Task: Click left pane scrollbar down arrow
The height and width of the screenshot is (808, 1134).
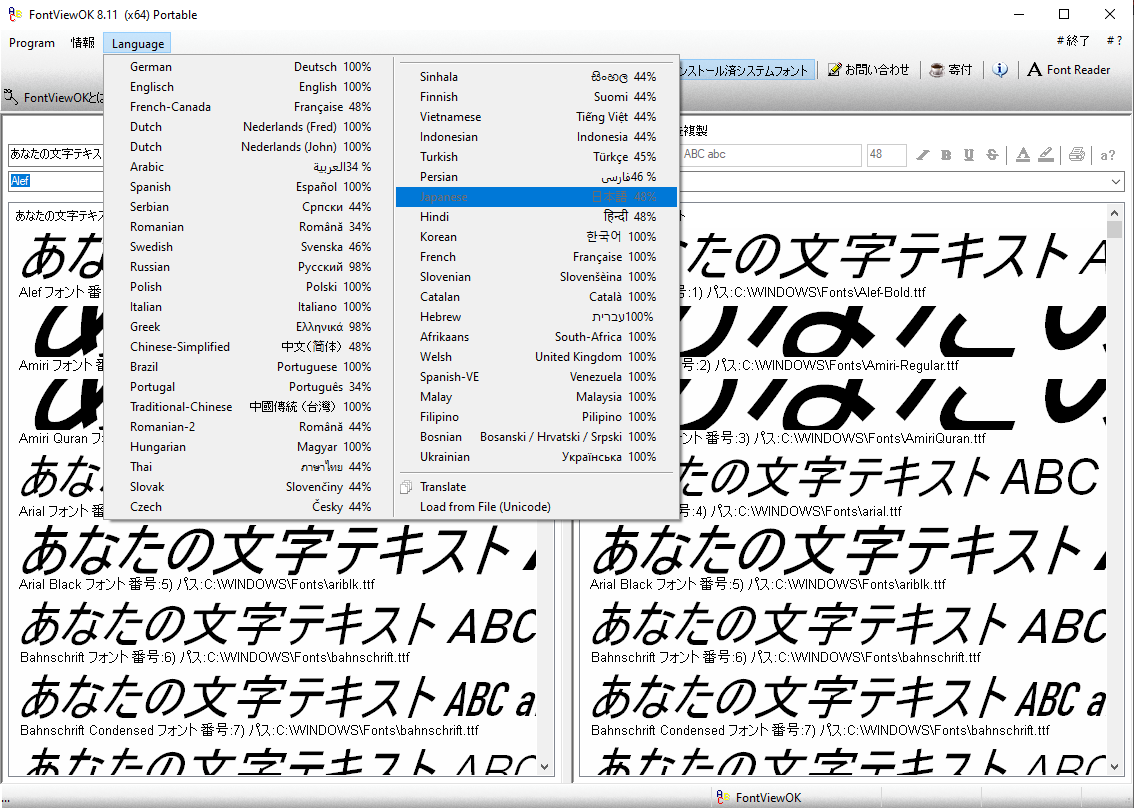Action: 545,767
